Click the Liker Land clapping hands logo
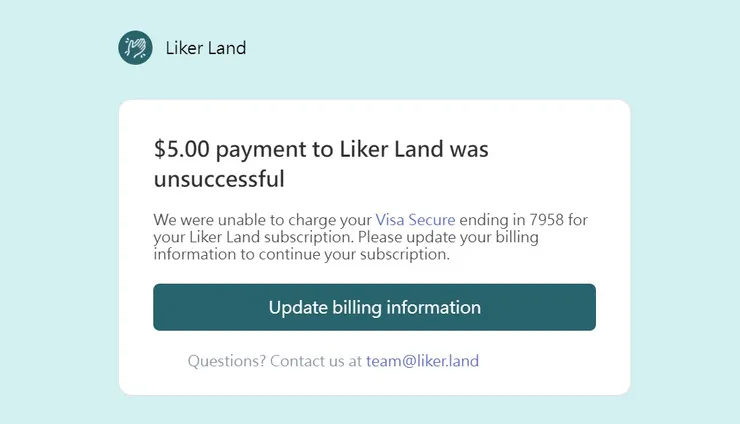Image resolution: width=740 pixels, height=424 pixels. click(135, 47)
